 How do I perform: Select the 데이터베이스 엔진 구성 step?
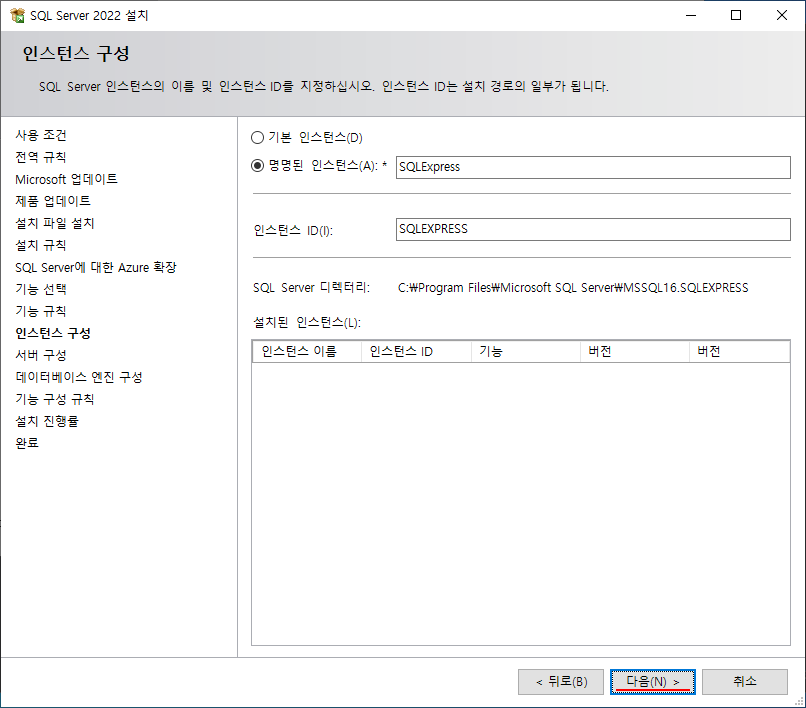(x=79, y=377)
